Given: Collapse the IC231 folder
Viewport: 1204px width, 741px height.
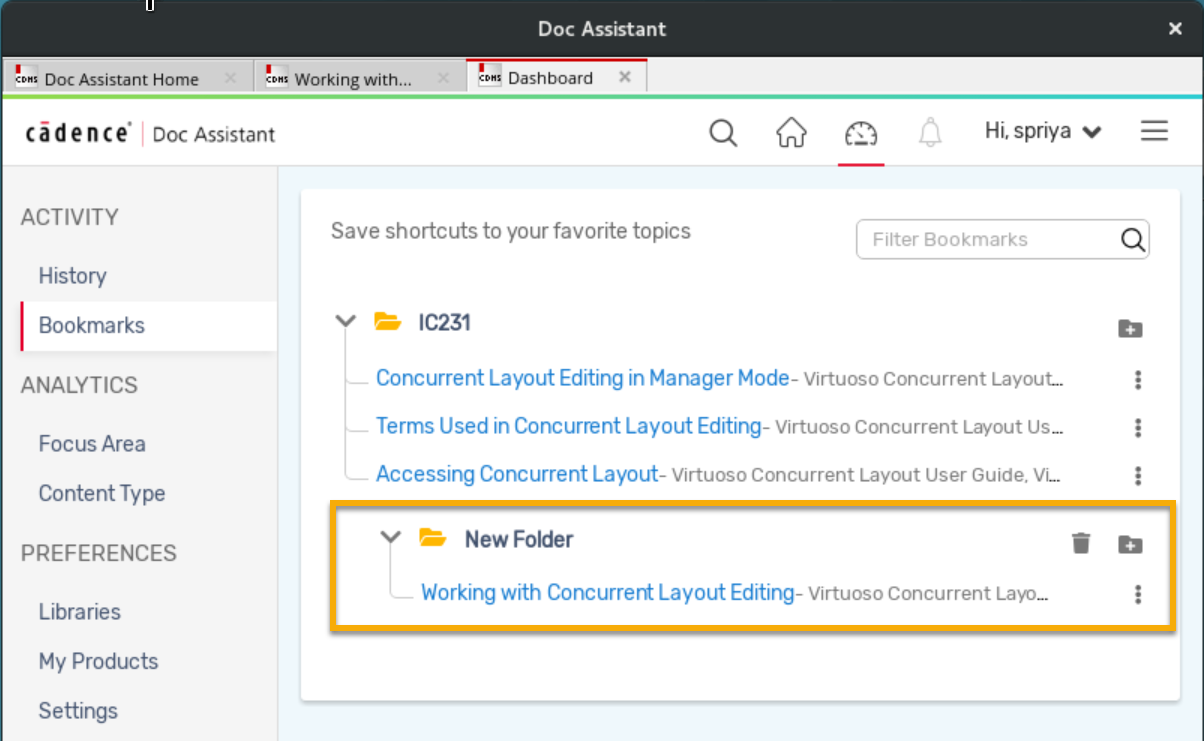Looking at the screenshot, I should [x=346, y=321].
